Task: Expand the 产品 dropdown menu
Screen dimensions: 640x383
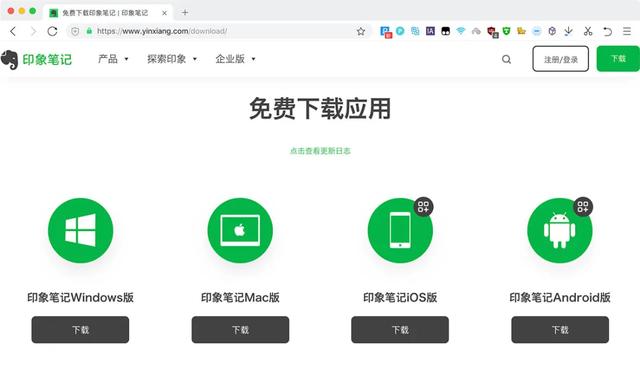Action: [113, 59]
